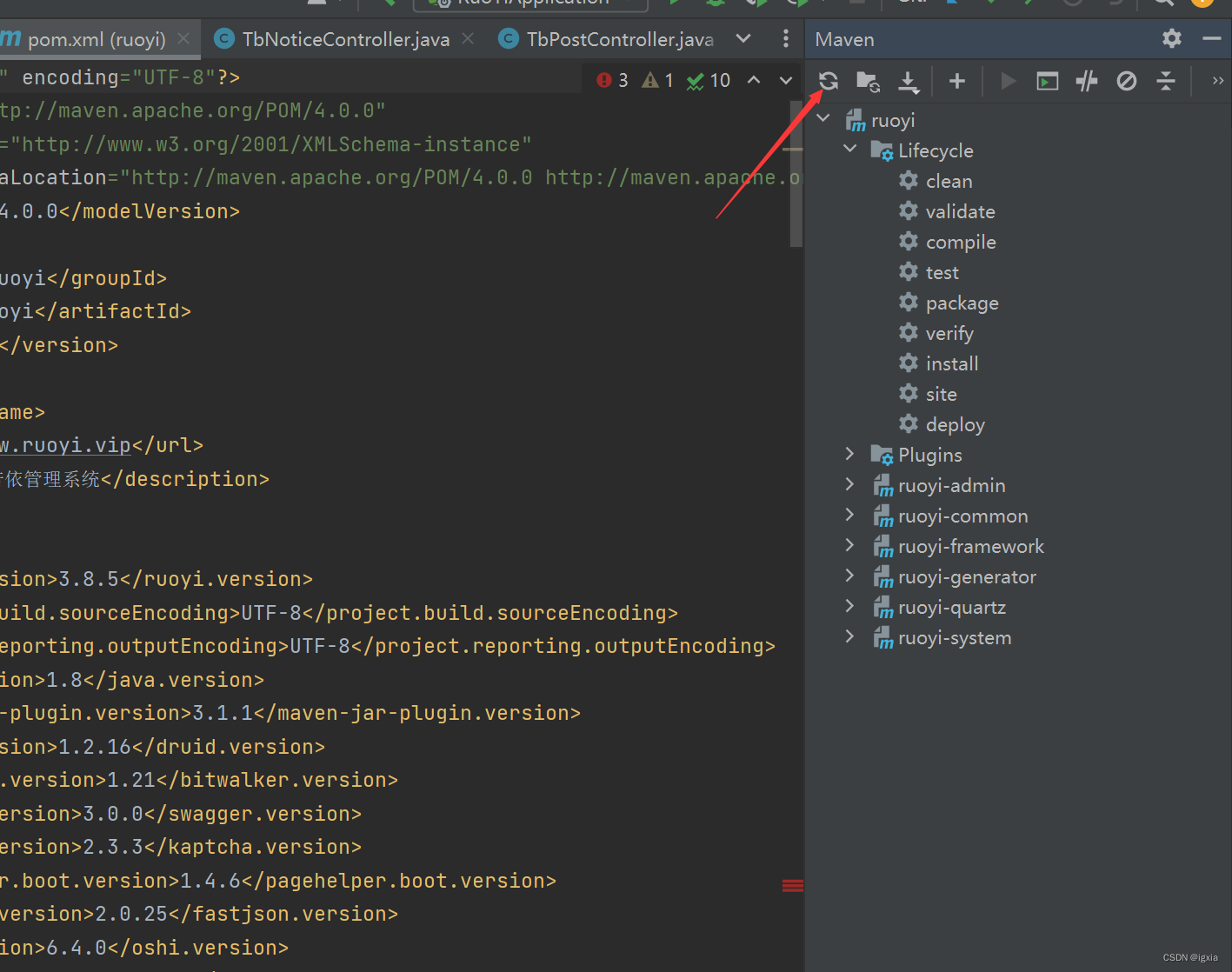Show more Maven toolbar actions chevron
Image resolution: width=1232 pixels, height=972 pixels.
[x=1218, y=81]
